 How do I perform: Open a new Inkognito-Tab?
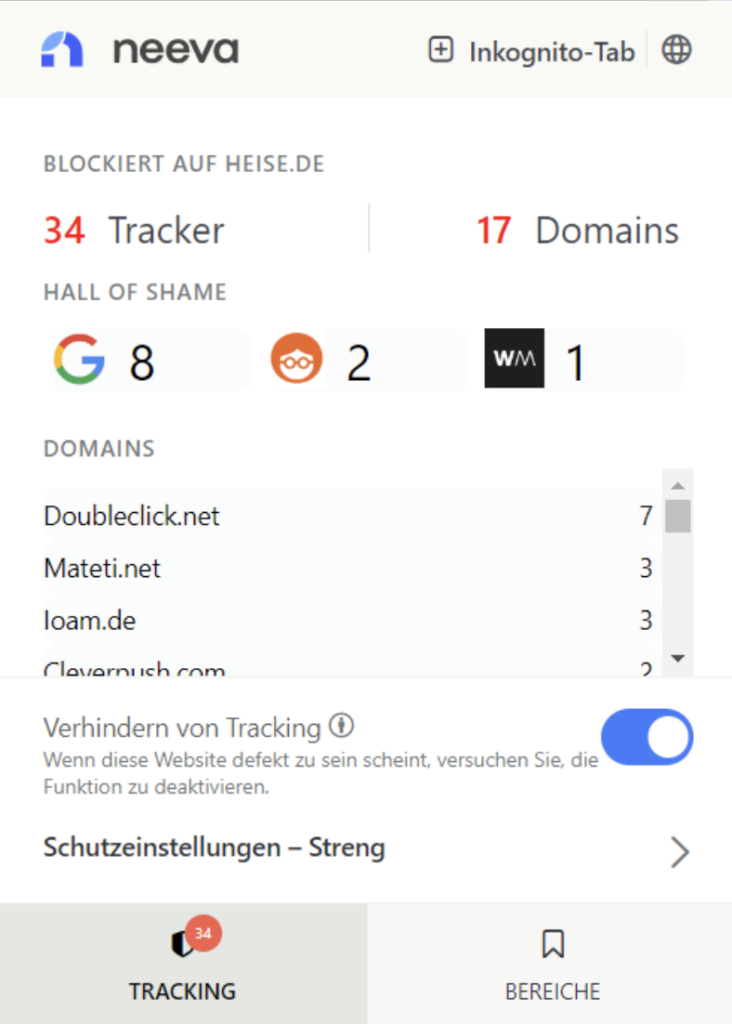coord(532,51)
